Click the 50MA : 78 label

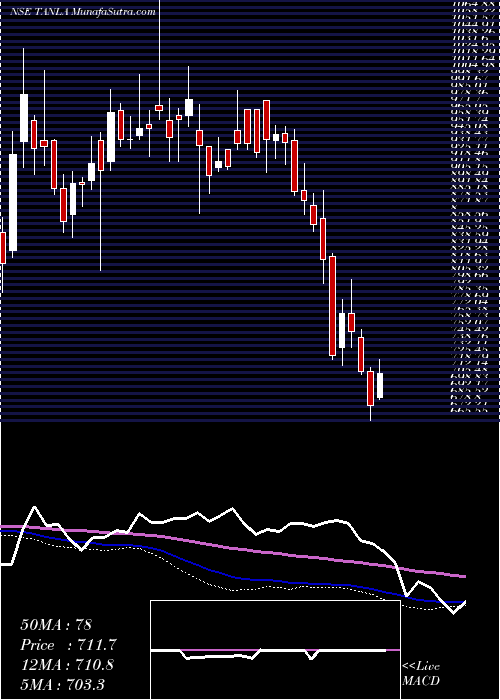(56, 625)
